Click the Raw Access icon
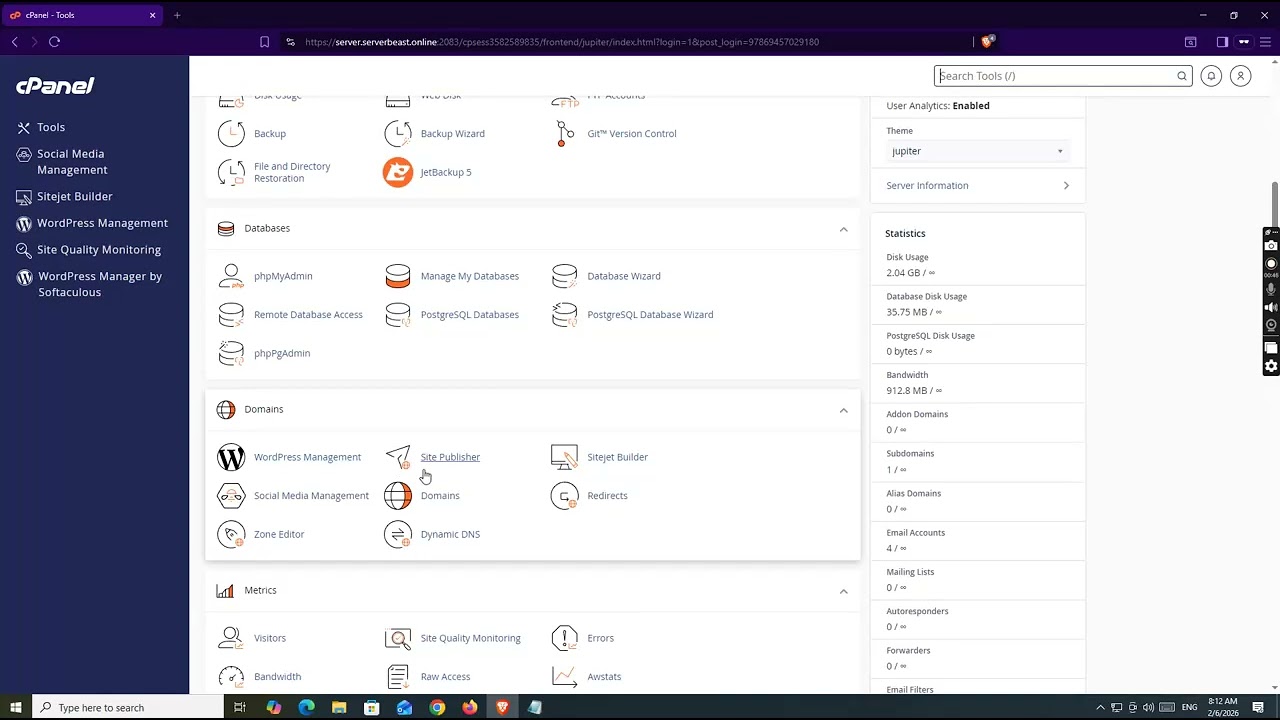The height and width of the screenshot is (720, 1280). click(398, 677)
